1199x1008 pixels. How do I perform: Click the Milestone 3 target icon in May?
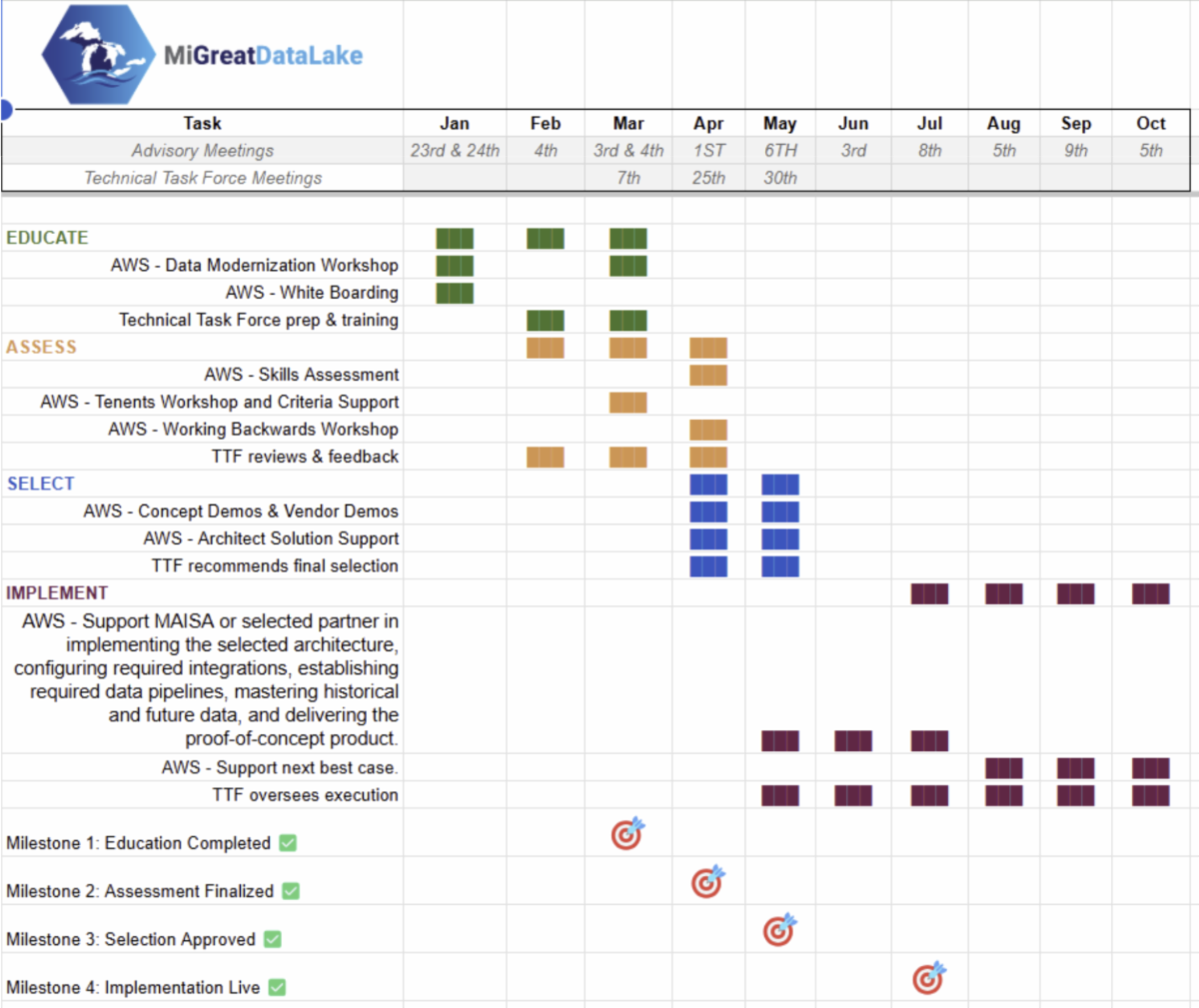pyautogui.click(x=779, y=930)
